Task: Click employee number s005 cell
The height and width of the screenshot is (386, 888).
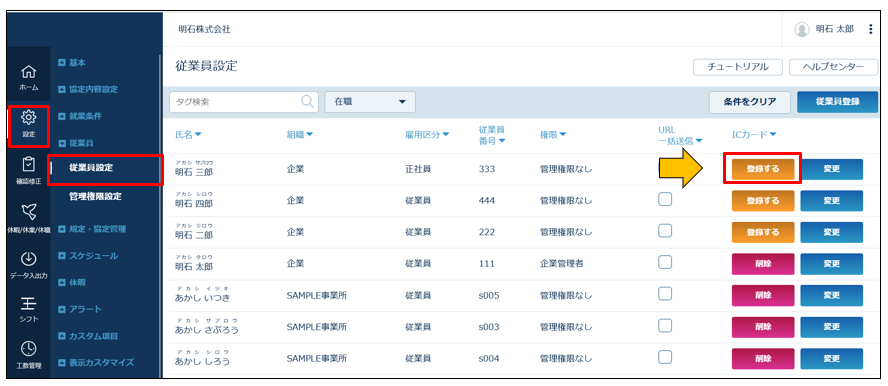Action: pos(489,295)
